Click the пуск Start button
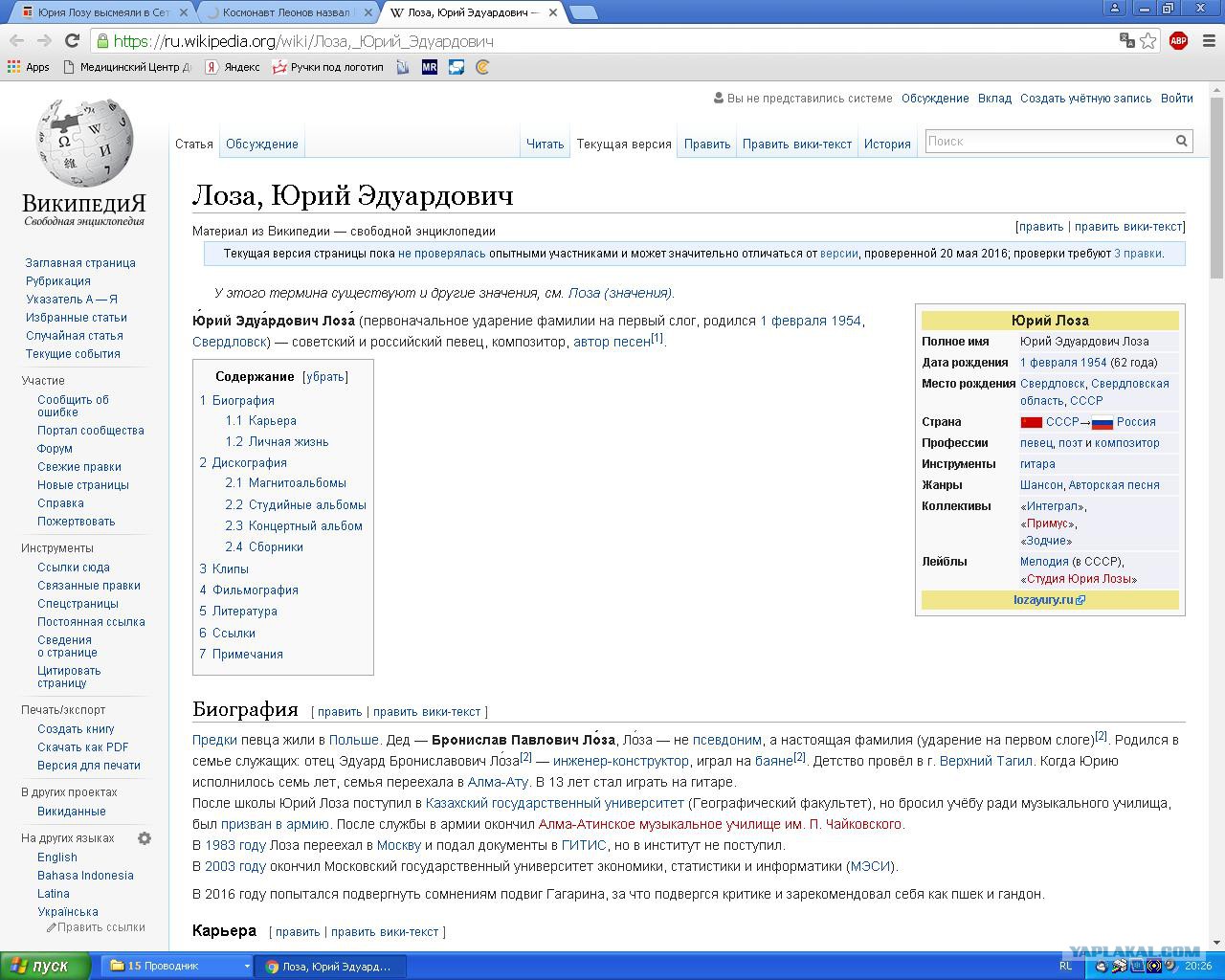Image resolution: width=1225 pixels, height=980 pixels. 46,967
